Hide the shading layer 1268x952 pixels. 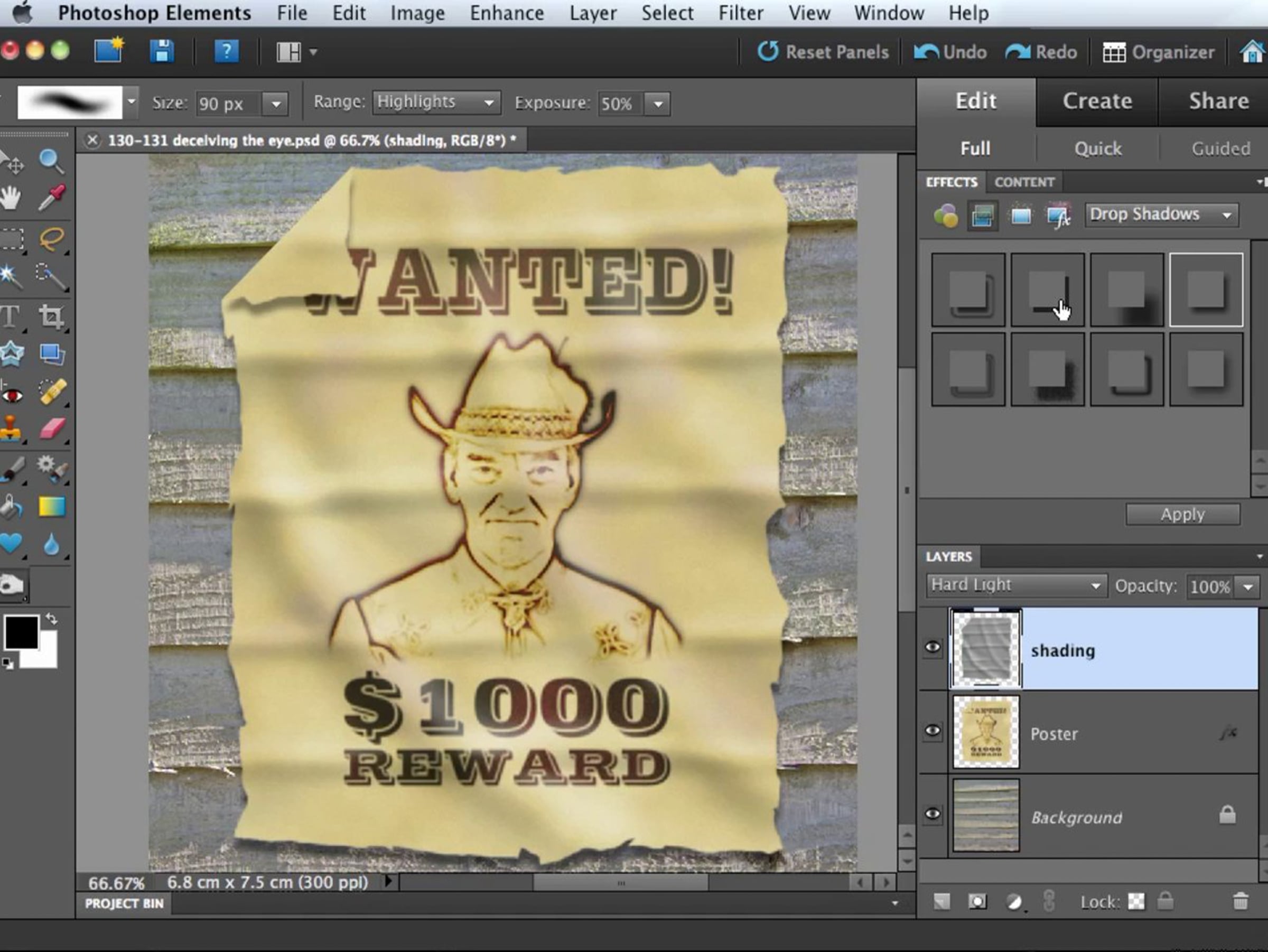pyautogui.click(x=933, y=648)
